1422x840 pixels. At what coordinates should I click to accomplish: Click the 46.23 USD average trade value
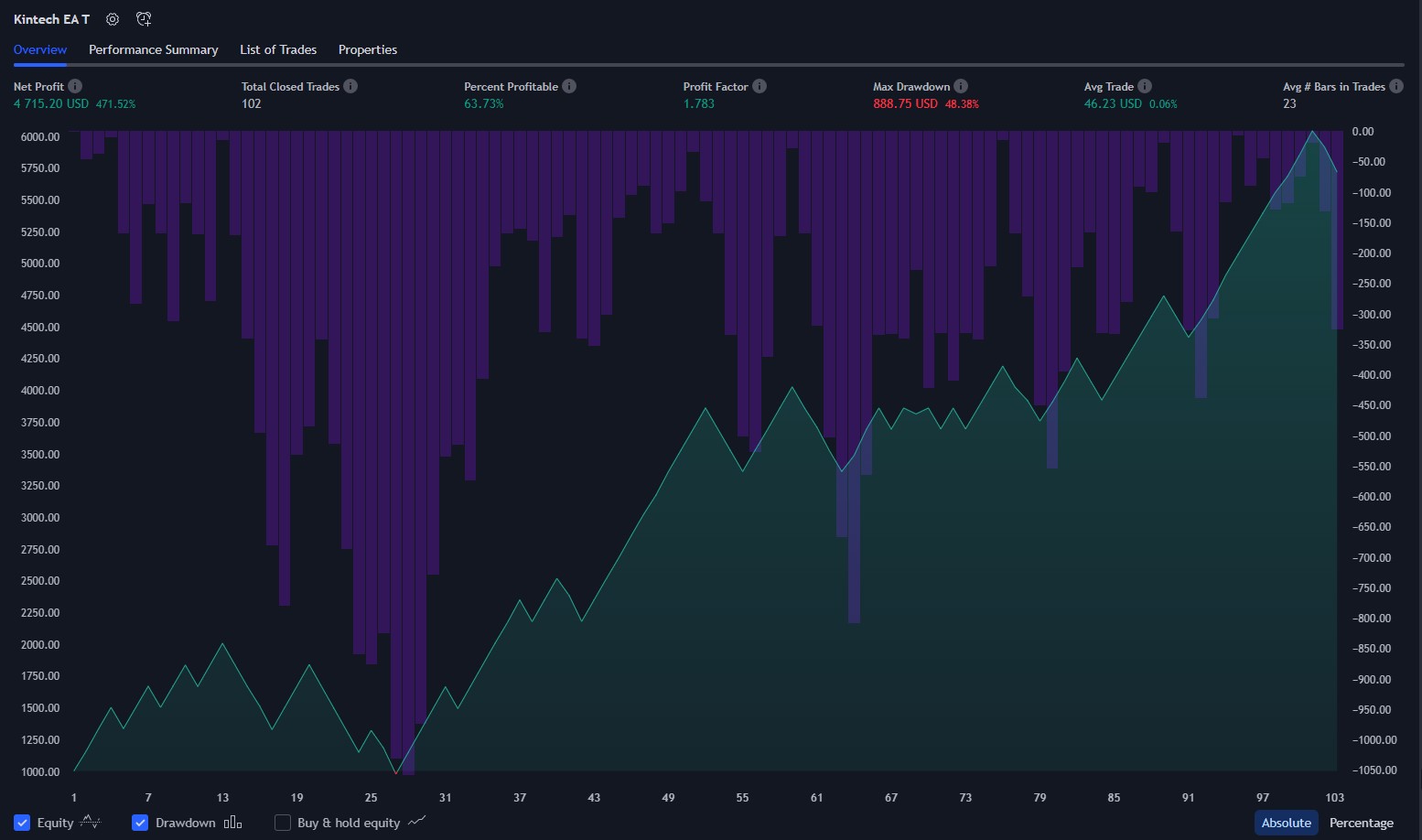coord(1114,103)
